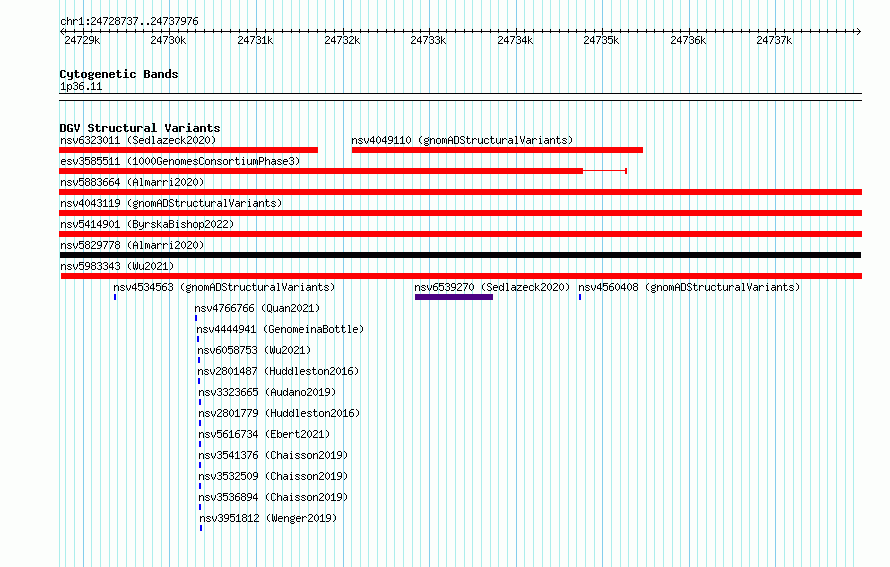Click the chr1:24728737..24737976 coordinates text
Screen dimensions: 890x567
pyautogui.click(x=129, y=21)
